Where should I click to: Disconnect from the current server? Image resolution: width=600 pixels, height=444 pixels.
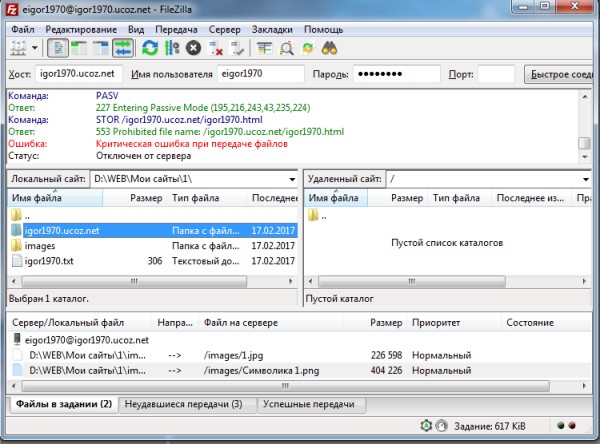[215, 48]
